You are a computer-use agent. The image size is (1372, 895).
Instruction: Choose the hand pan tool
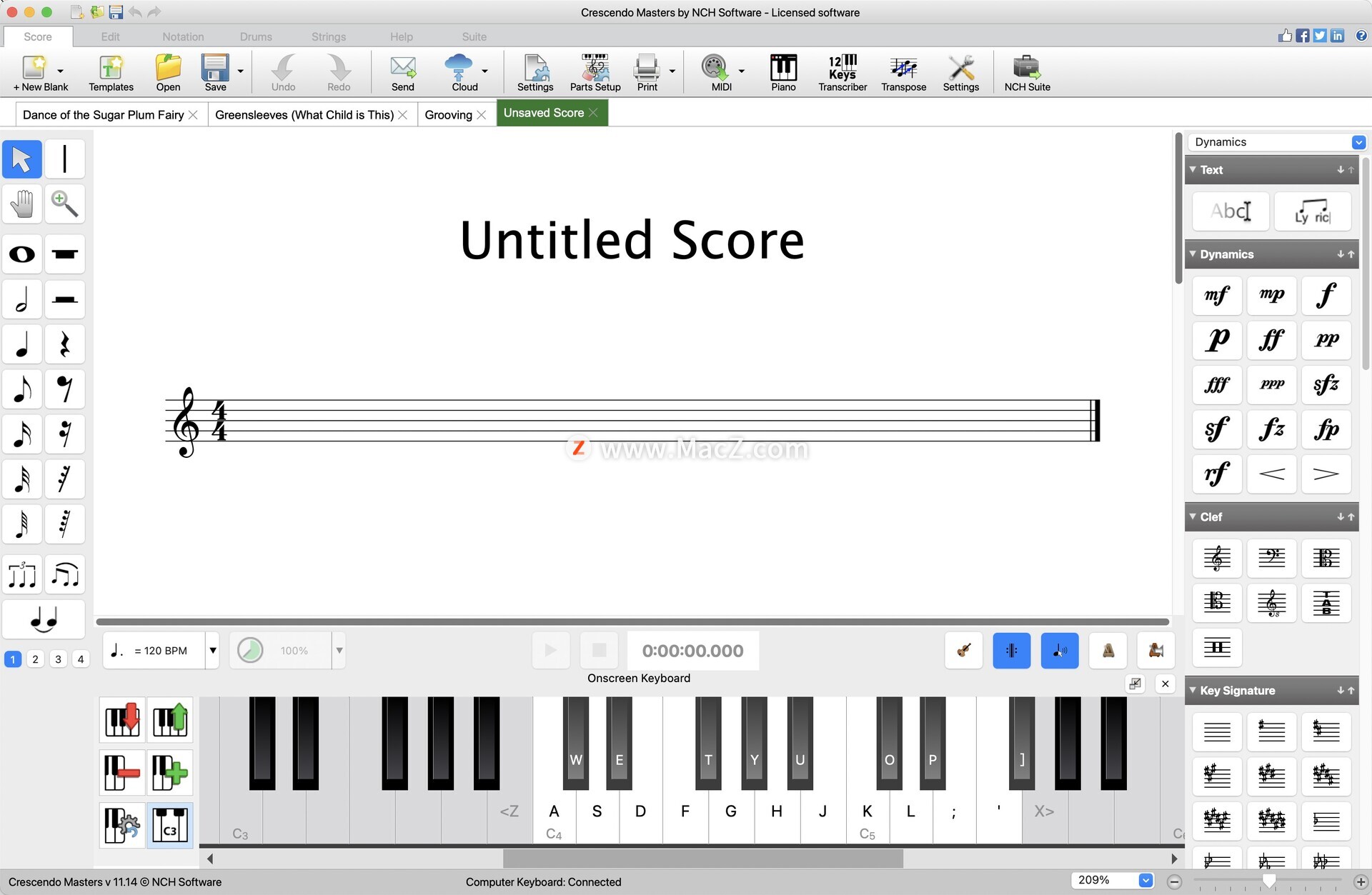tap(22, 204)
